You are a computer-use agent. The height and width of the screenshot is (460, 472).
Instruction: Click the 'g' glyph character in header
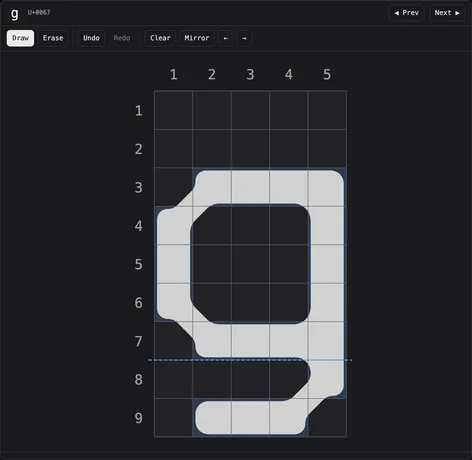pos(14,13)
